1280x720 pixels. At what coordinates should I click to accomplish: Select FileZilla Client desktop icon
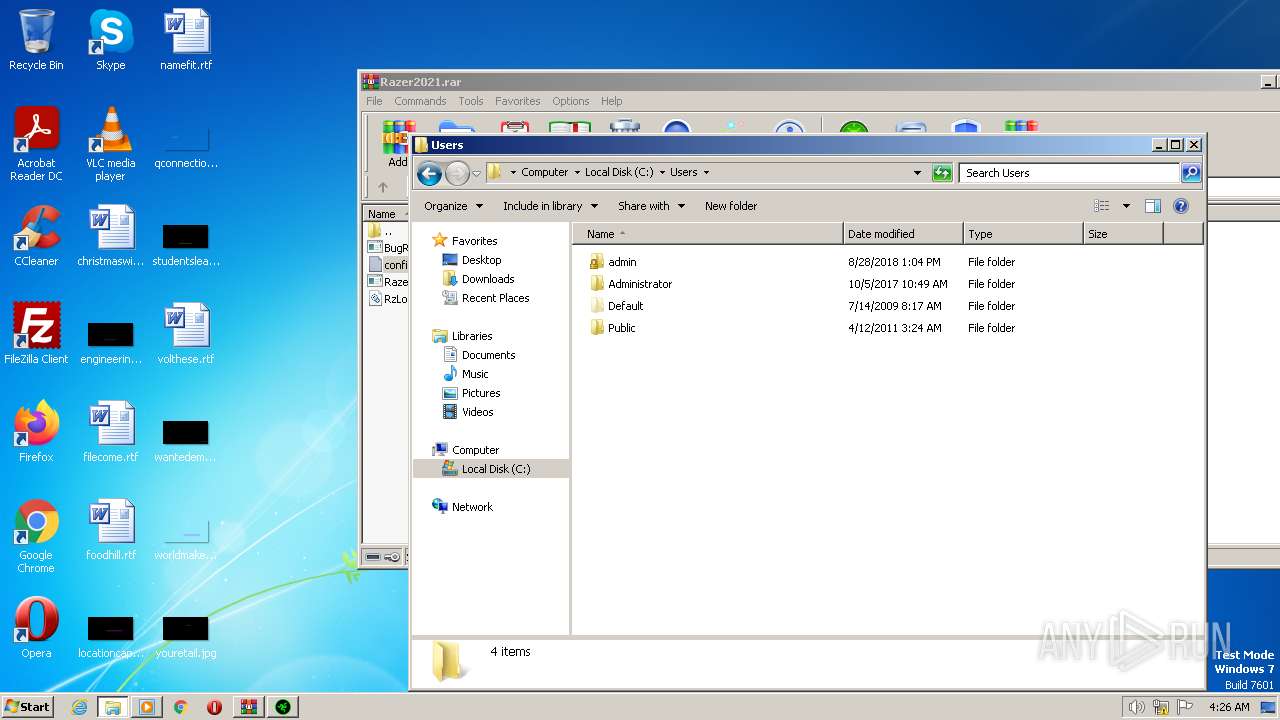[36, 335]
